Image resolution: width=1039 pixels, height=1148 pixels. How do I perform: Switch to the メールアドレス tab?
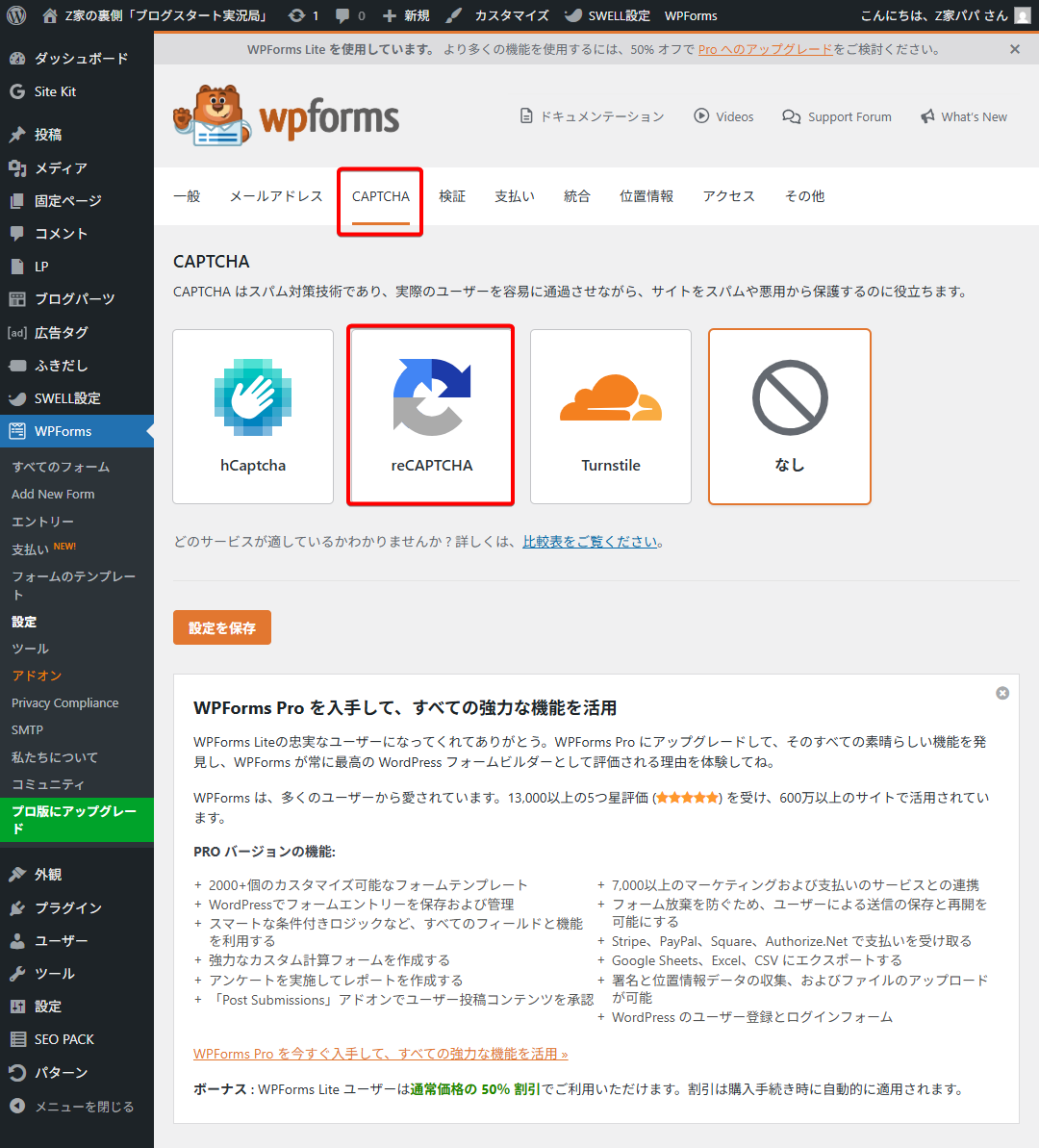(x=276, y=196)
